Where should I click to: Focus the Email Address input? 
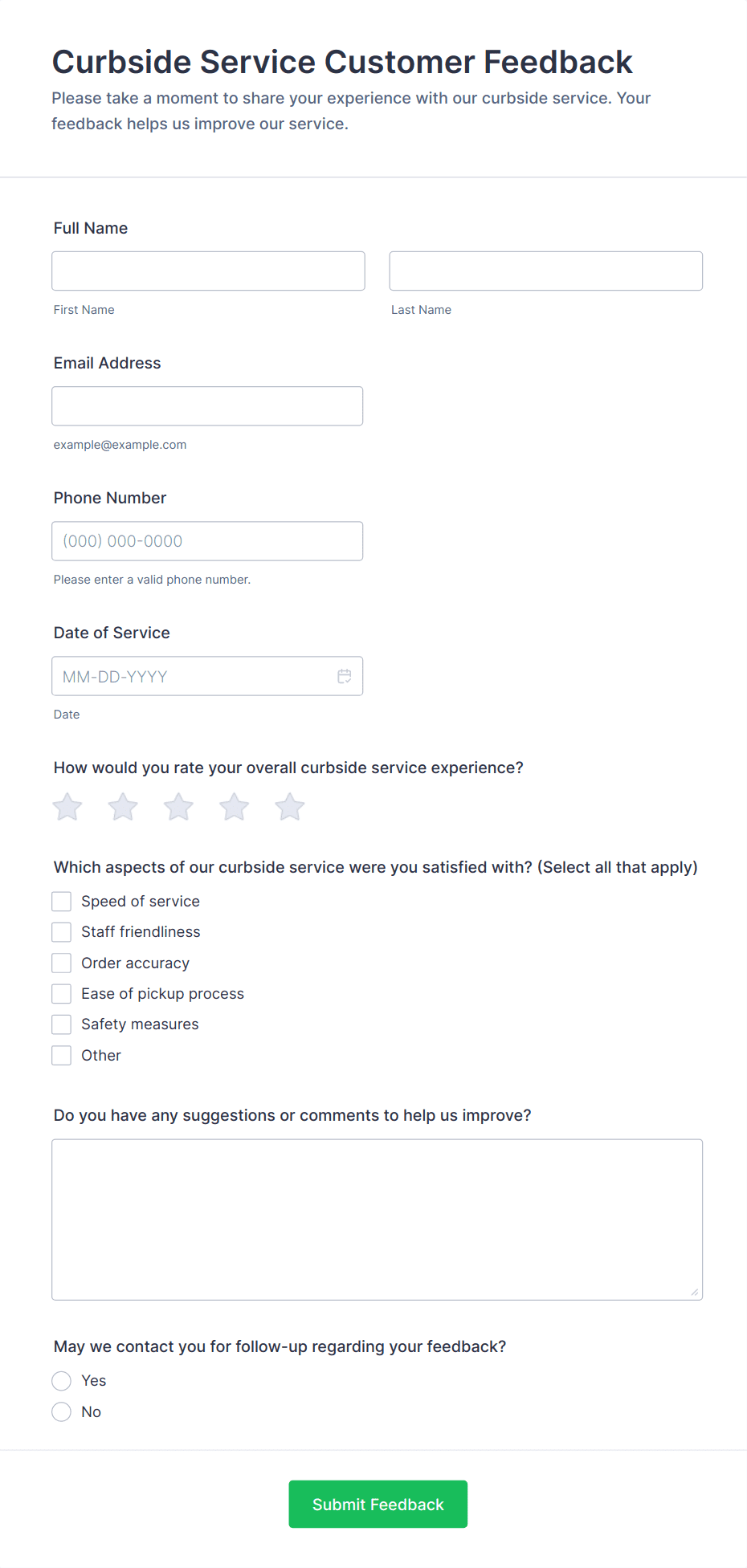click(207, 406)
